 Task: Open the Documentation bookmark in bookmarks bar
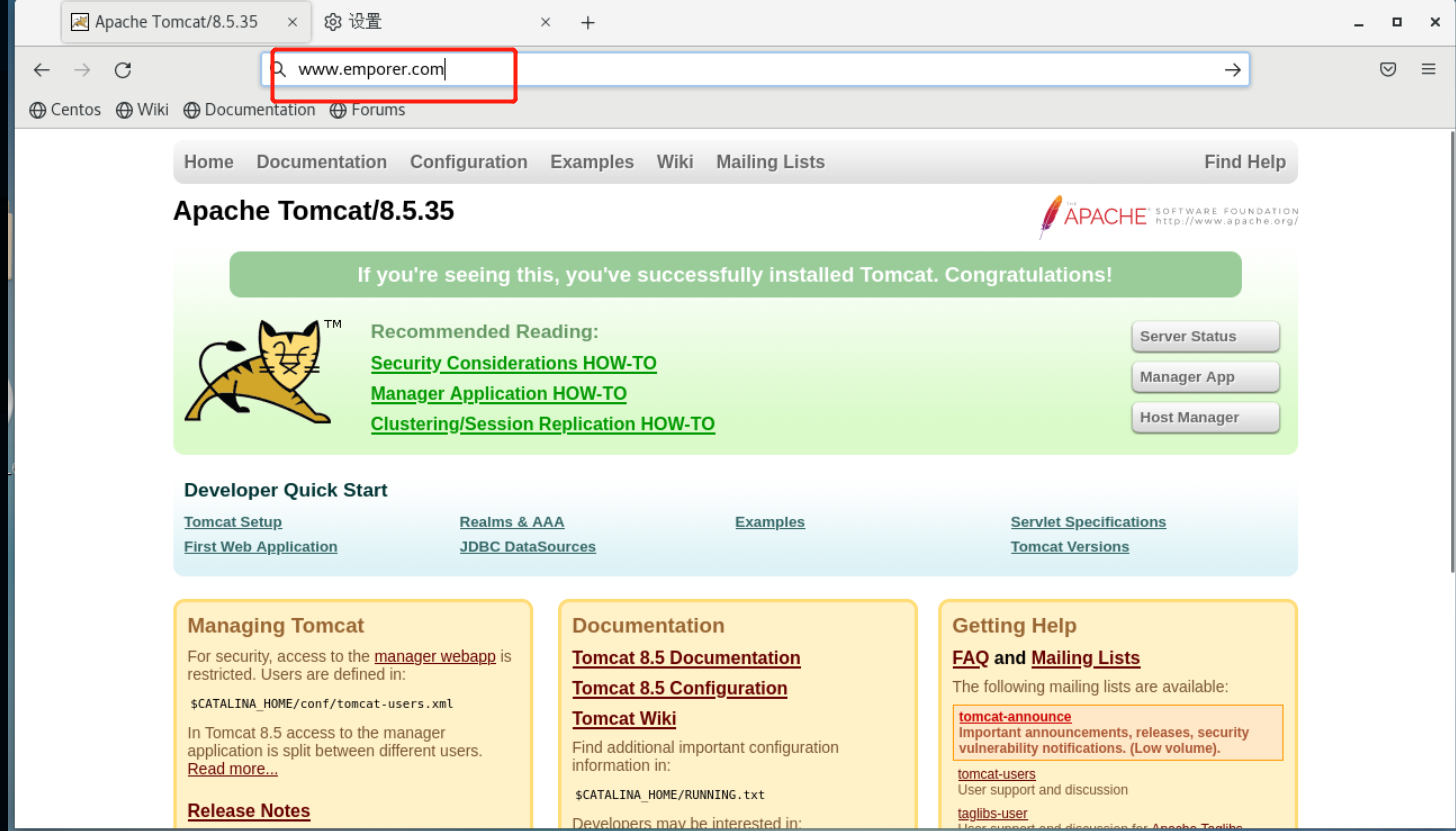tap(249, 110)
